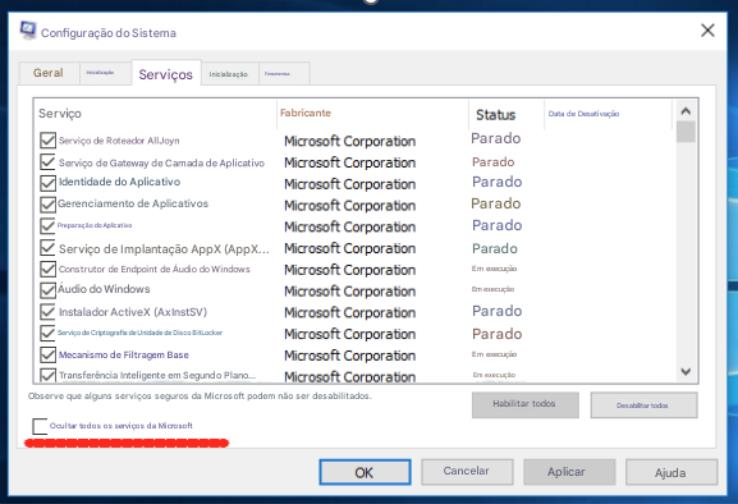Uncheck Instalador ActiveX (AxInstSV)

(x=48, y=312)
